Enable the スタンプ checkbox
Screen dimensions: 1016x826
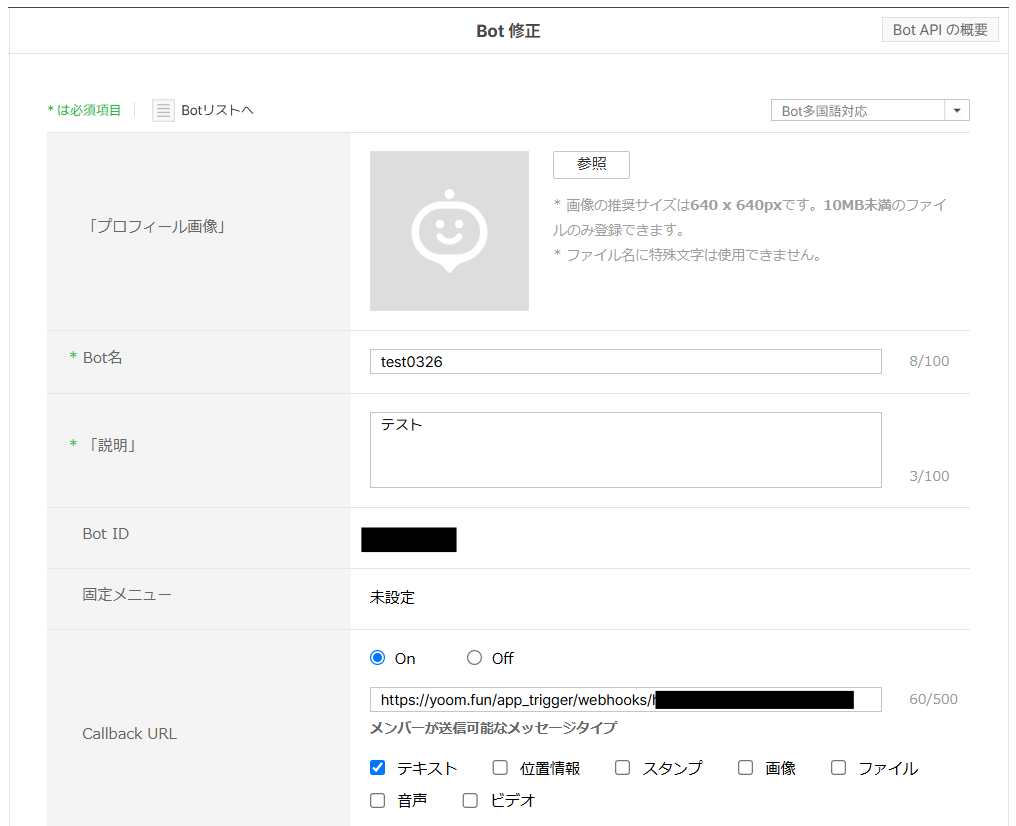(x=622, y=768)
